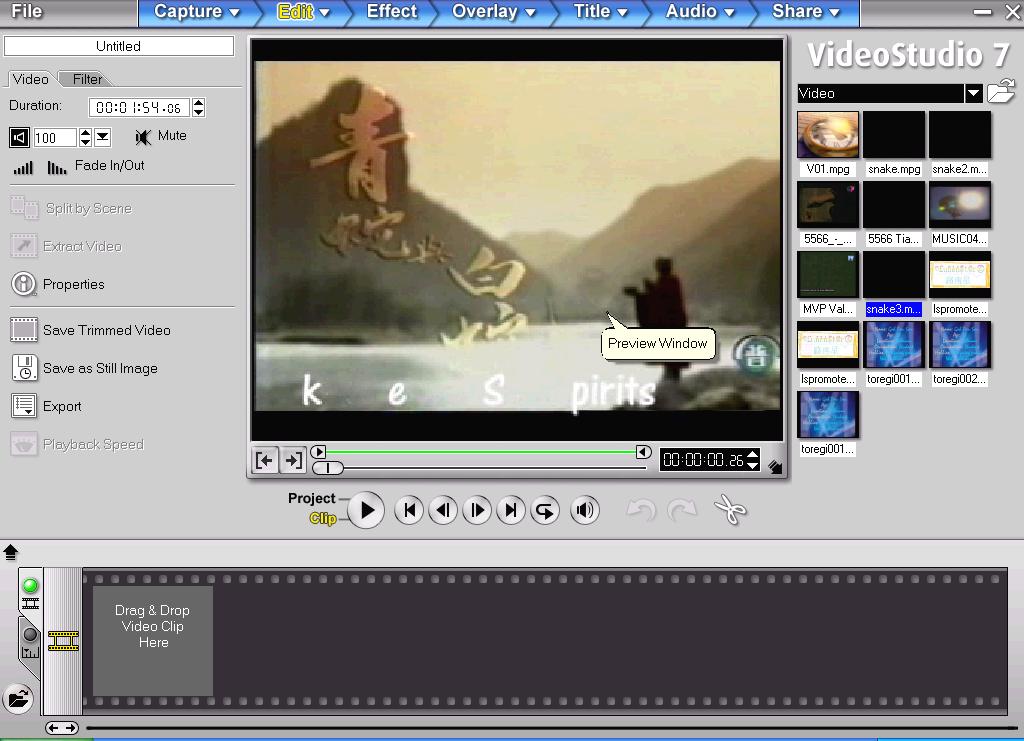
Task: Click the Properties button
Action: tap(73, 284)
